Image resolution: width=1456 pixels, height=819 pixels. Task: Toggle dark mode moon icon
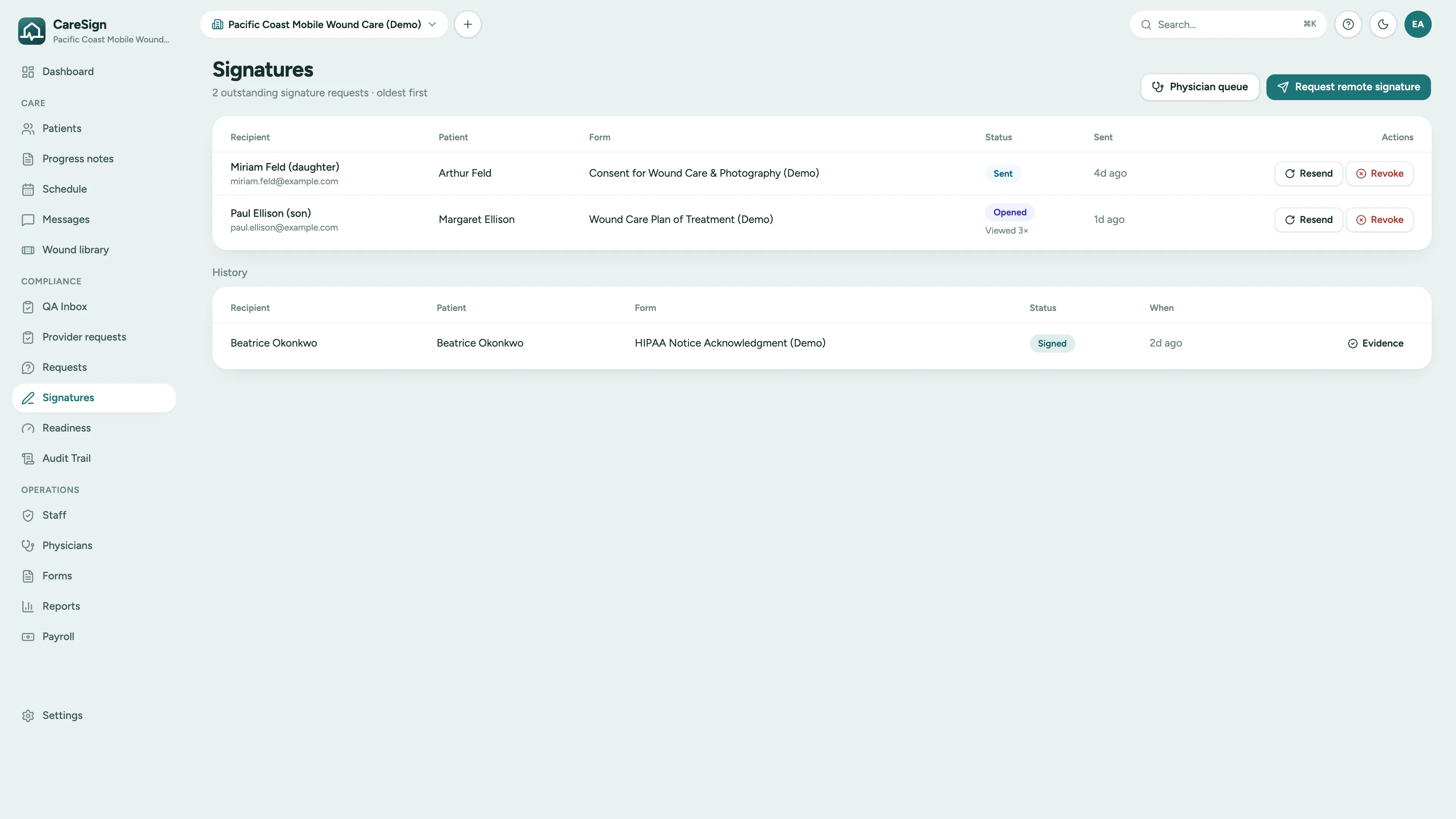1383,24
